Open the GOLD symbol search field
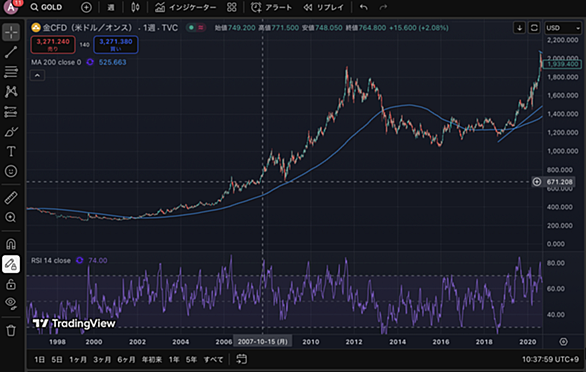The image size is (586, 372). pos(46,7)
